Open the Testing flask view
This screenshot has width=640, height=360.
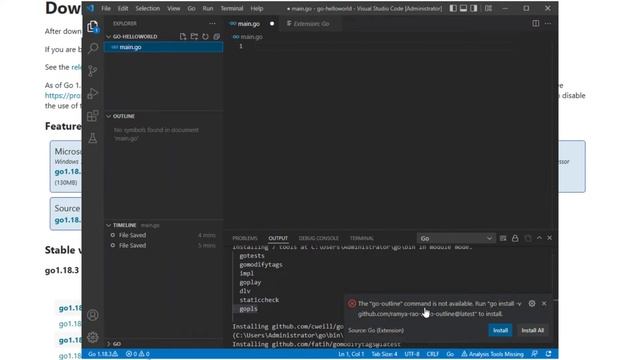[x=93, y=138]
